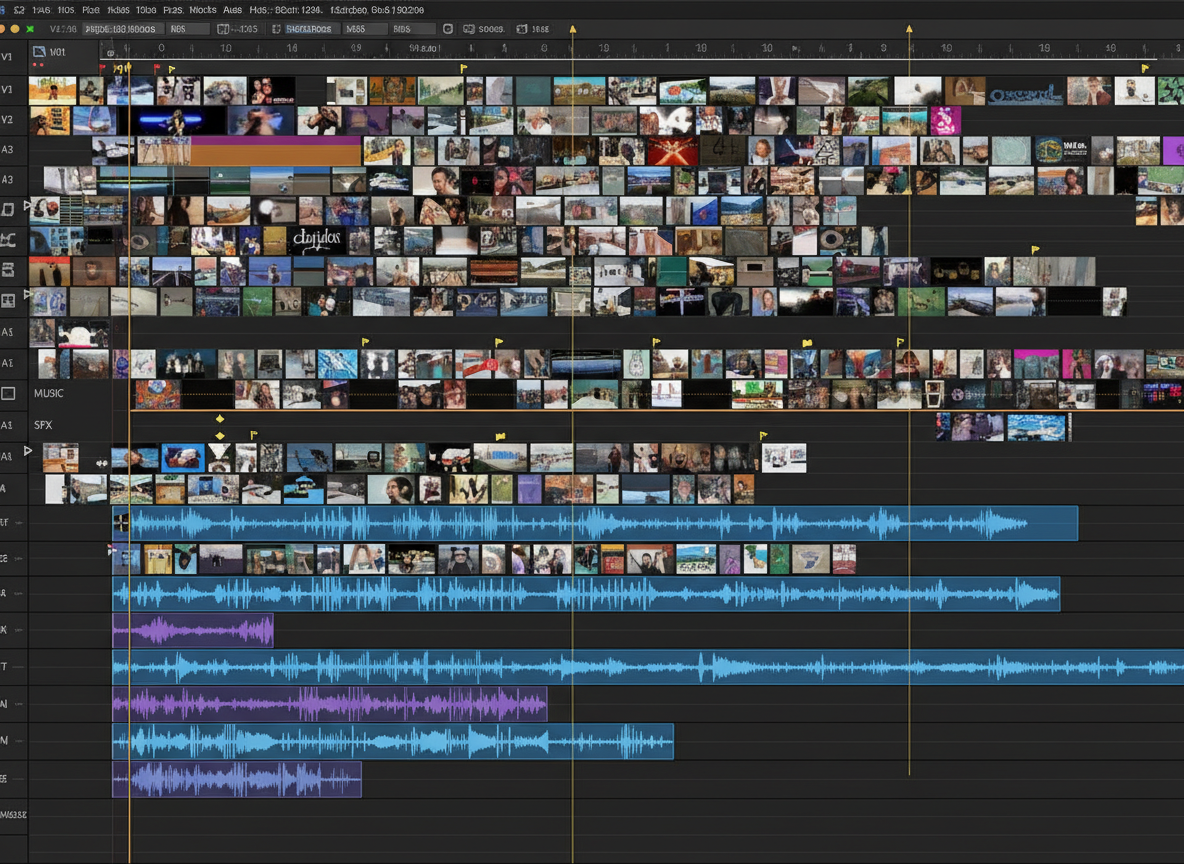The height and width of the screenshot is (864, 1184).
Task: Click the rounded square icon before 'sooes'
Action: pyautogui.click(x=447, y=29)
